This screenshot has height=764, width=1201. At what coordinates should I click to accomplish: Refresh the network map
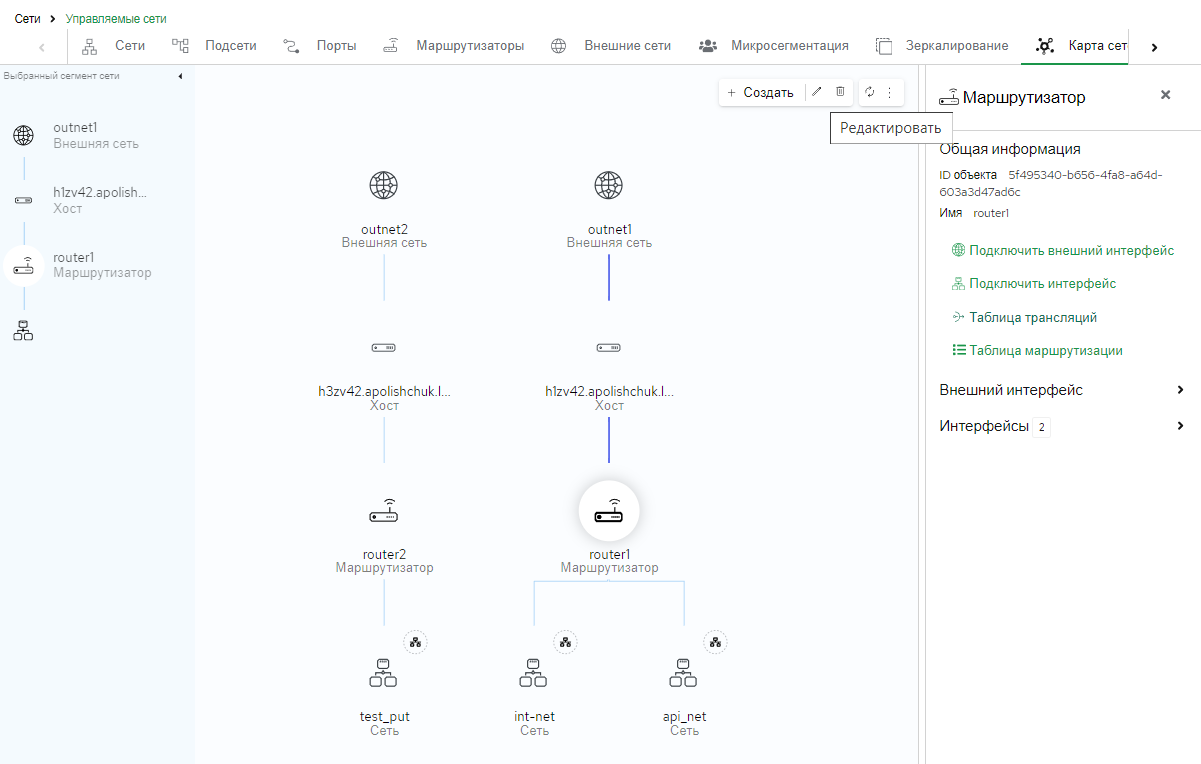pyautogui.click(x=869, y=92)
